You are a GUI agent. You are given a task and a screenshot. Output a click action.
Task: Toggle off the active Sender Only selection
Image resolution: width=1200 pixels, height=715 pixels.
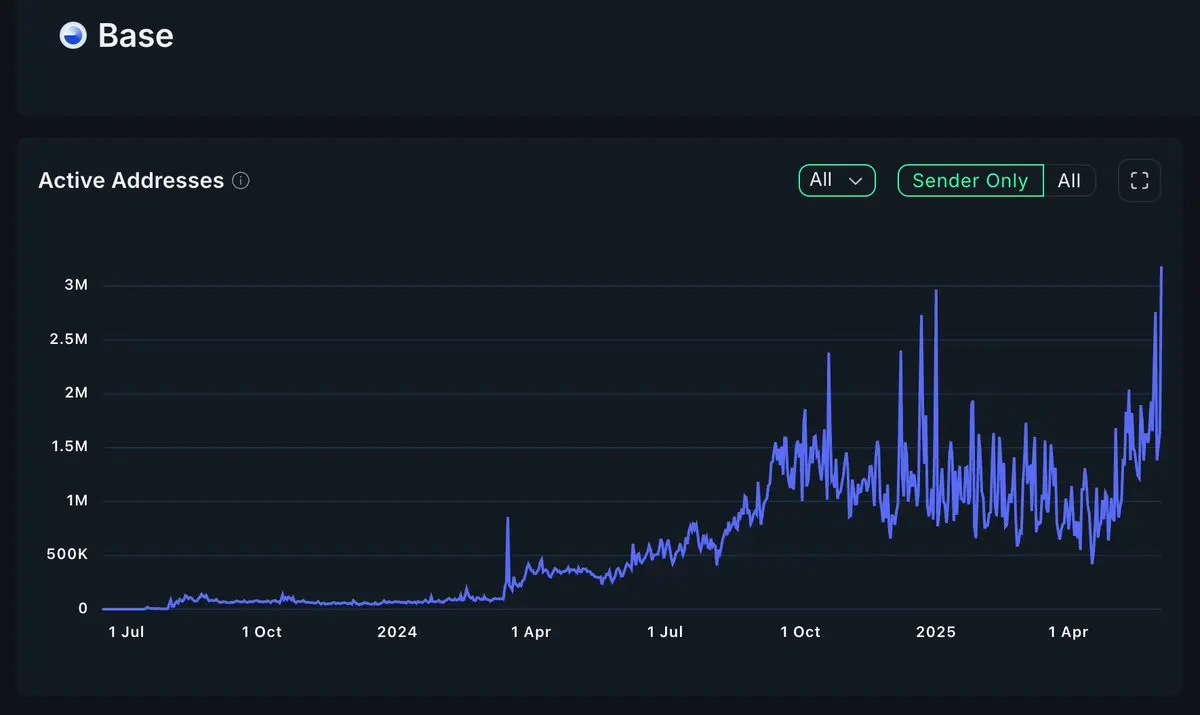pos(969,180)
